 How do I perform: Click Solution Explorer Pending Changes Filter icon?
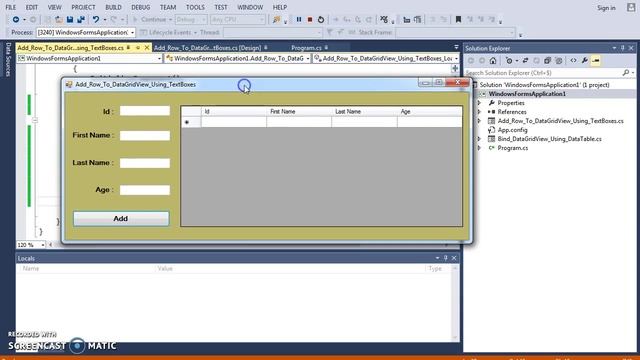tap(509, 60)
